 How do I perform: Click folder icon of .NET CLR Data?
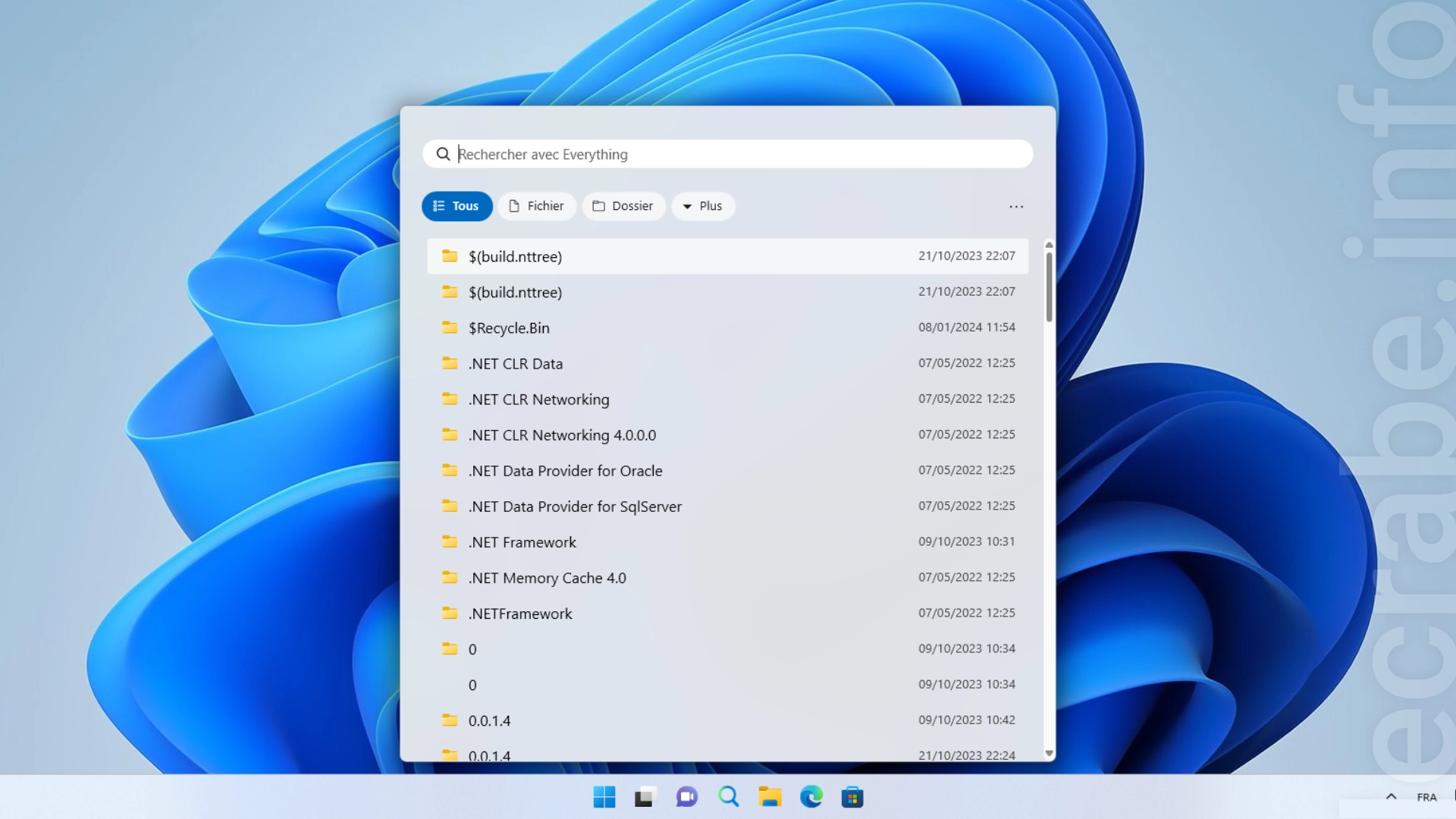[450, 363]
